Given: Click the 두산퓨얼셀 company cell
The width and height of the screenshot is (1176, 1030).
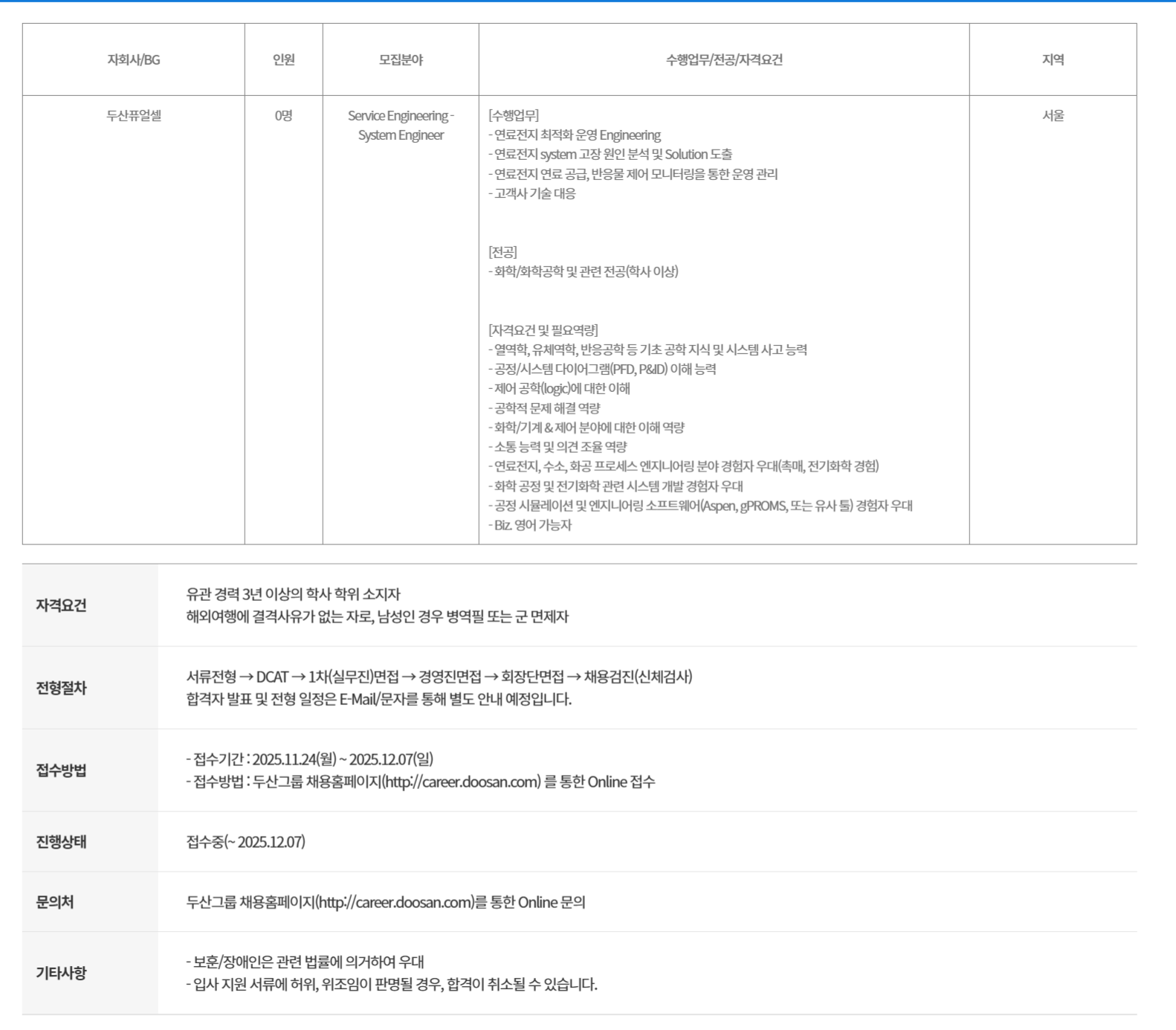Looking at the screenshot, I should coord(134,115).
